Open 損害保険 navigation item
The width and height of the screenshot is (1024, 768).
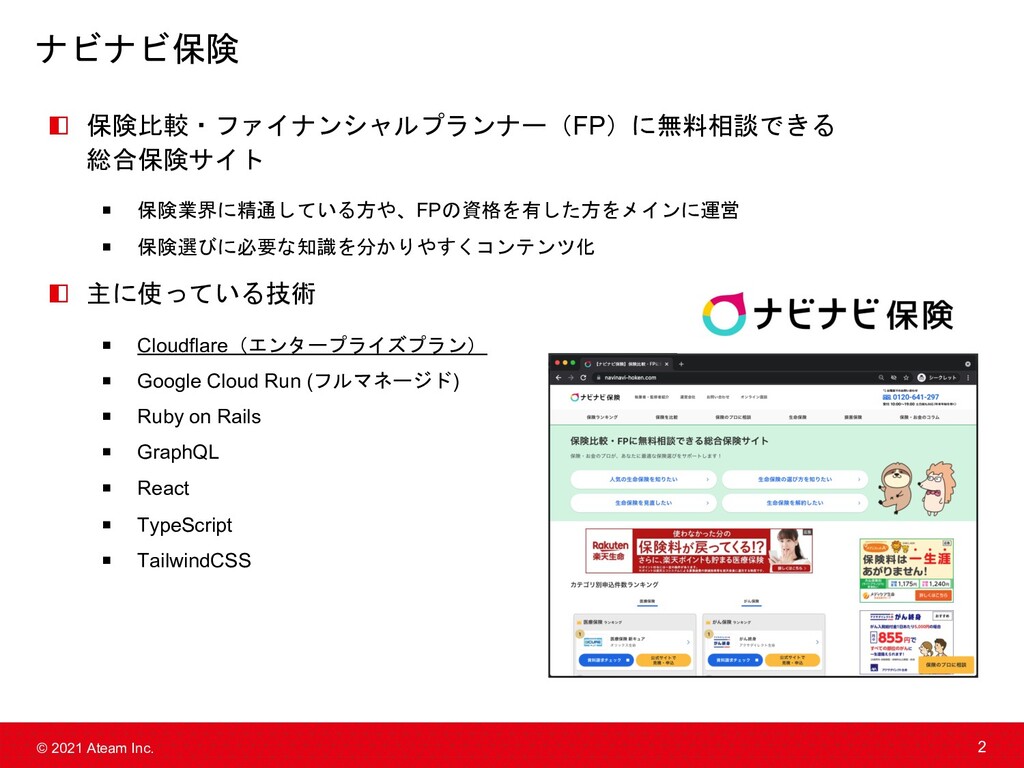853,417
